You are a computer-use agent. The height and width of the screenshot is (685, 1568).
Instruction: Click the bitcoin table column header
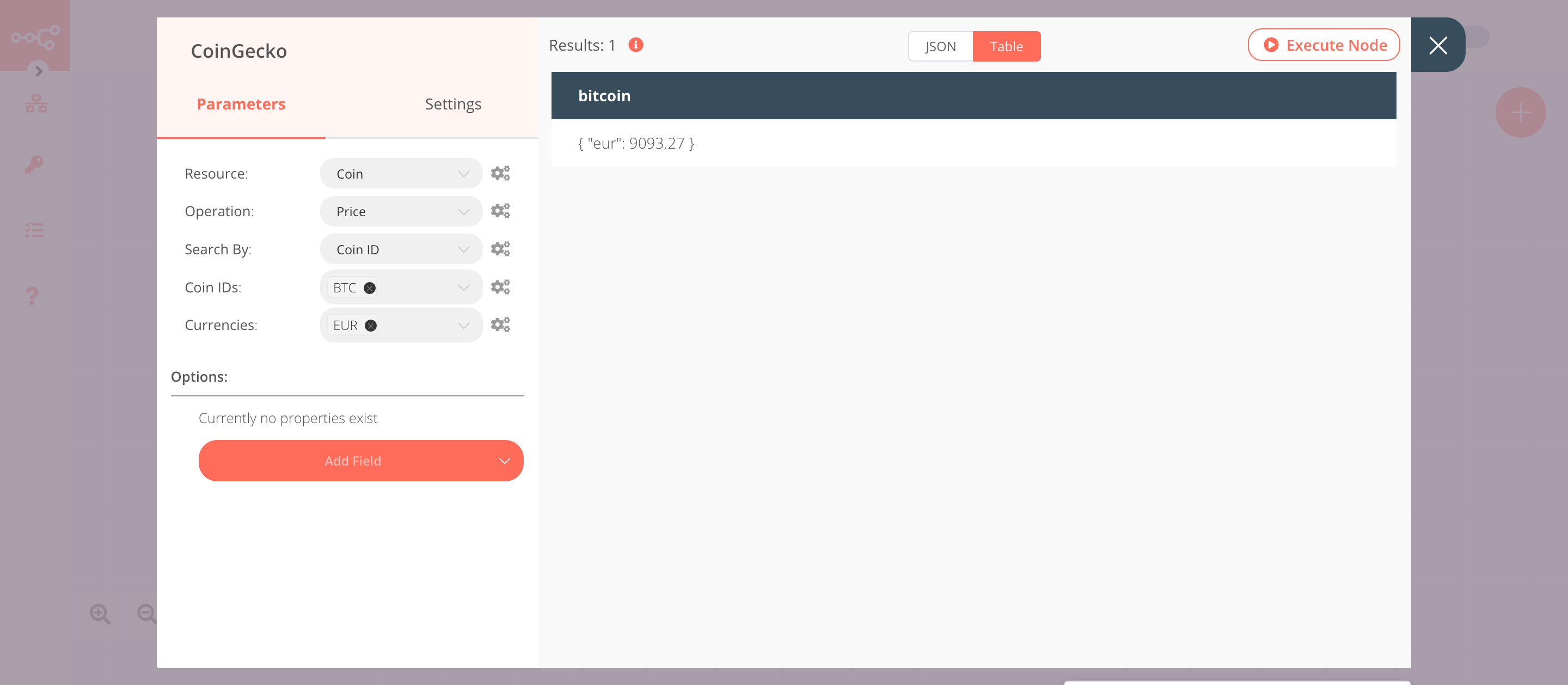(604, 96)
